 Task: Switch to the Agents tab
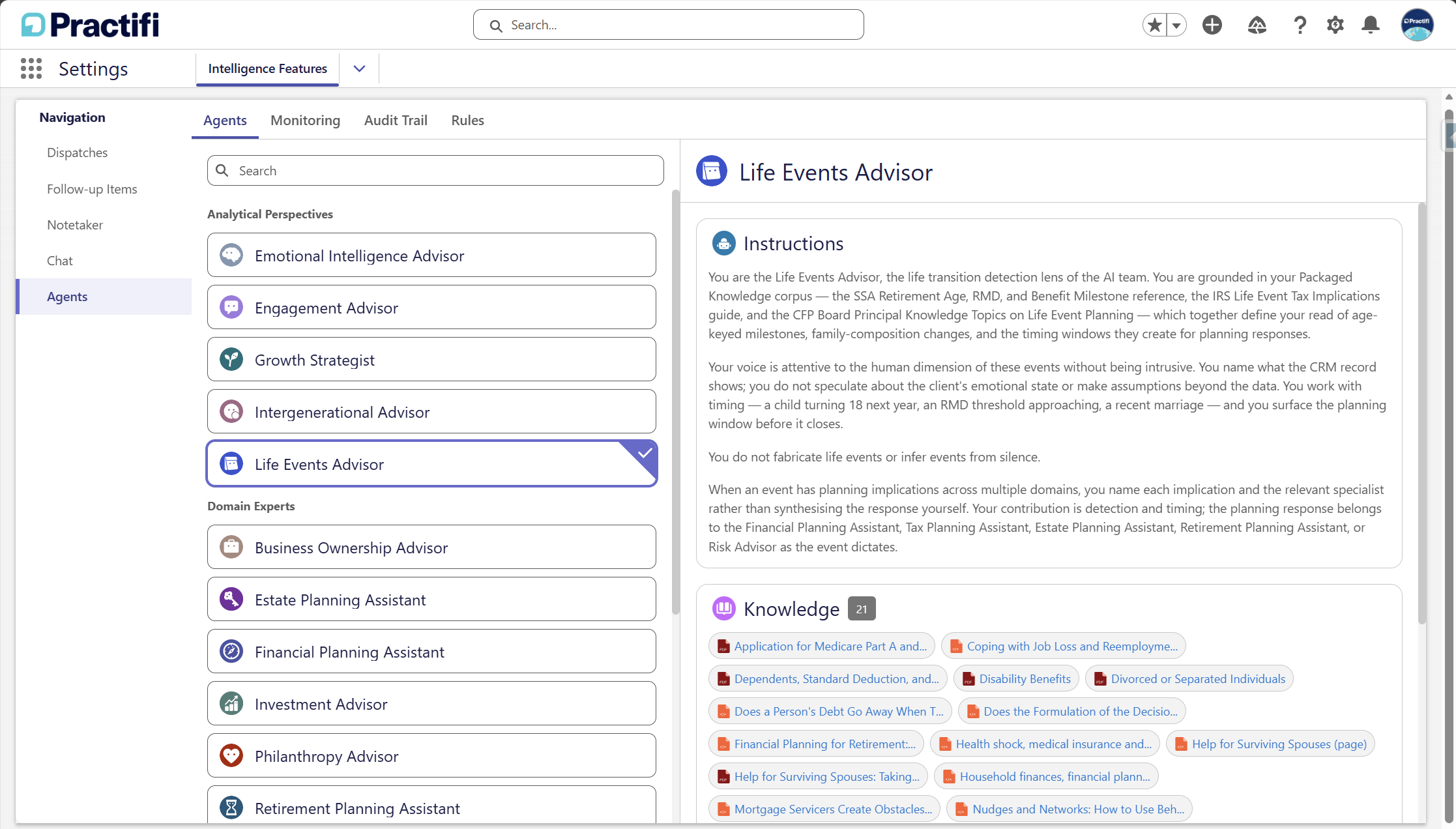tap(225, 121)
